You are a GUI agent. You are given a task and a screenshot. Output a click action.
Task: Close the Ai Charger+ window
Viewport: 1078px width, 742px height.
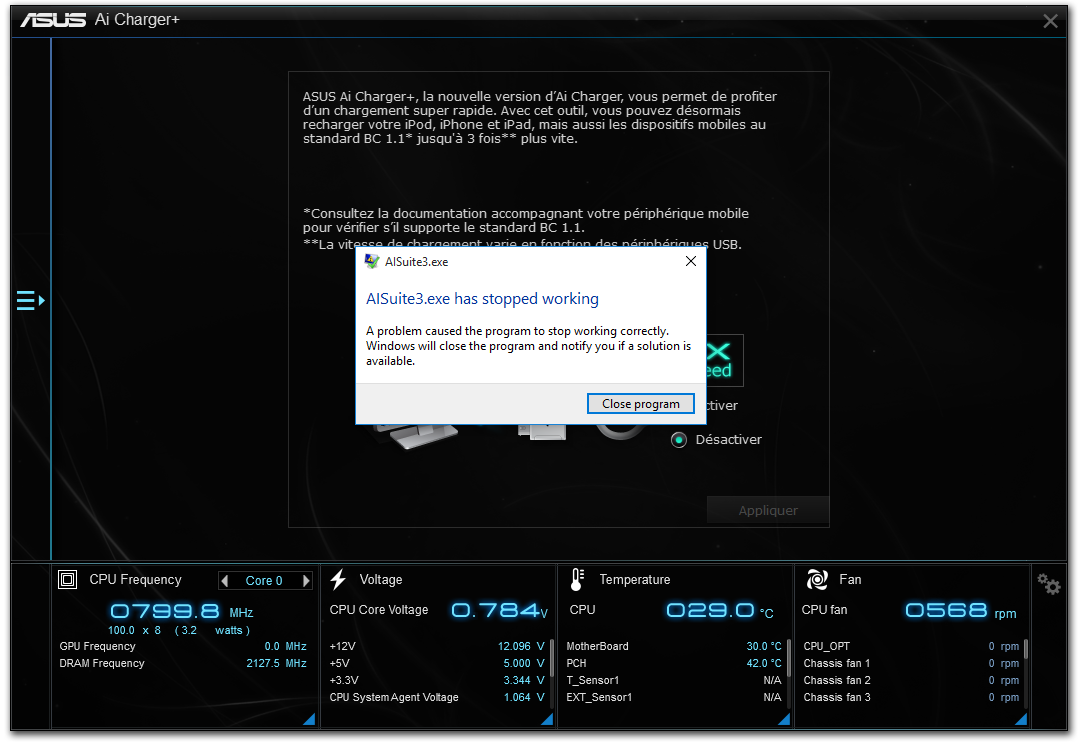pos(1050,21)
